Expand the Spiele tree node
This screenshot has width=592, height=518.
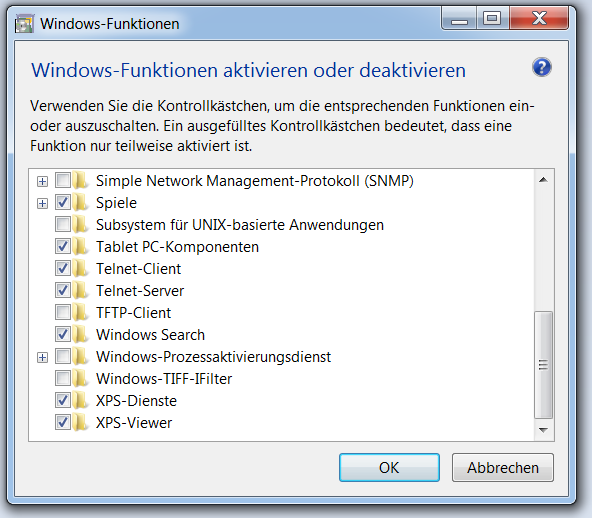click(42, 204)
